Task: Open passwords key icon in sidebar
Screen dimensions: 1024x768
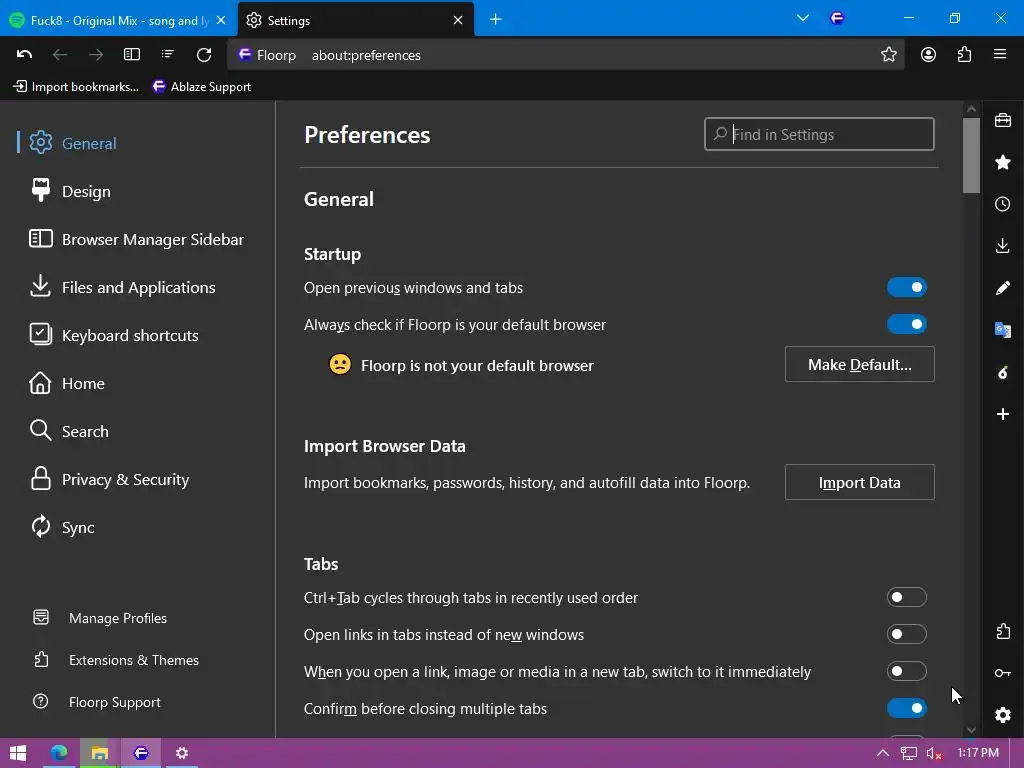Action: tap(1002, 673)
